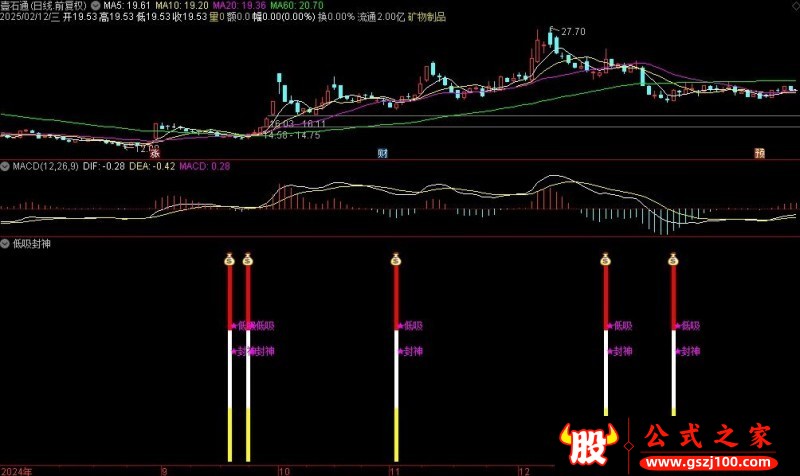Select the 壹石通(日线,前复权) chart title
Screen dimensions: 800x476
coord(43,6)
